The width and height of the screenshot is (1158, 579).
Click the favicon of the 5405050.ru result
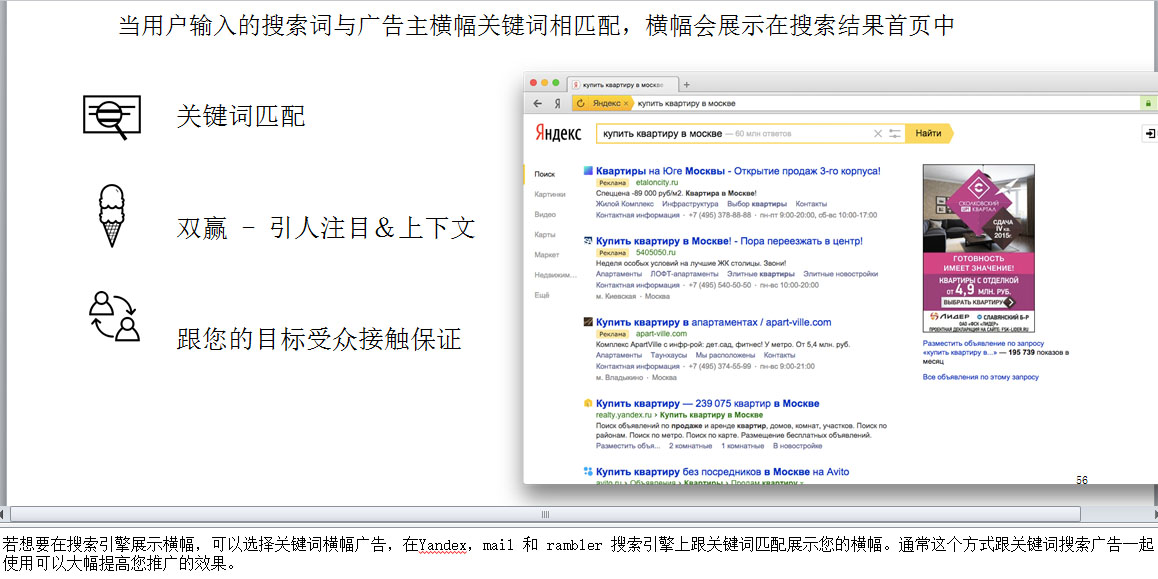coord(588,241)
